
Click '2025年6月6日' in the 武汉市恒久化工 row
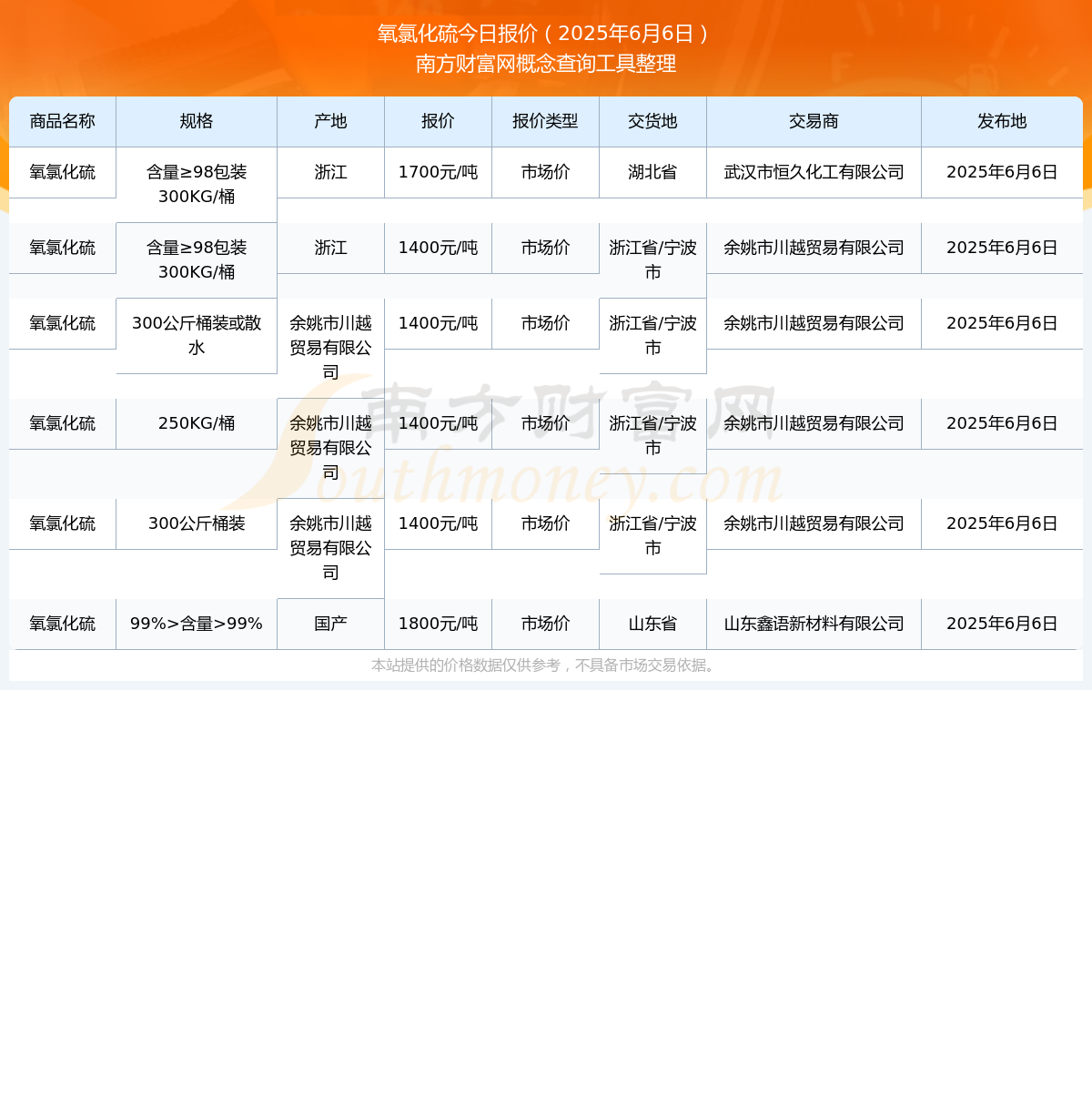(1002, 172)
